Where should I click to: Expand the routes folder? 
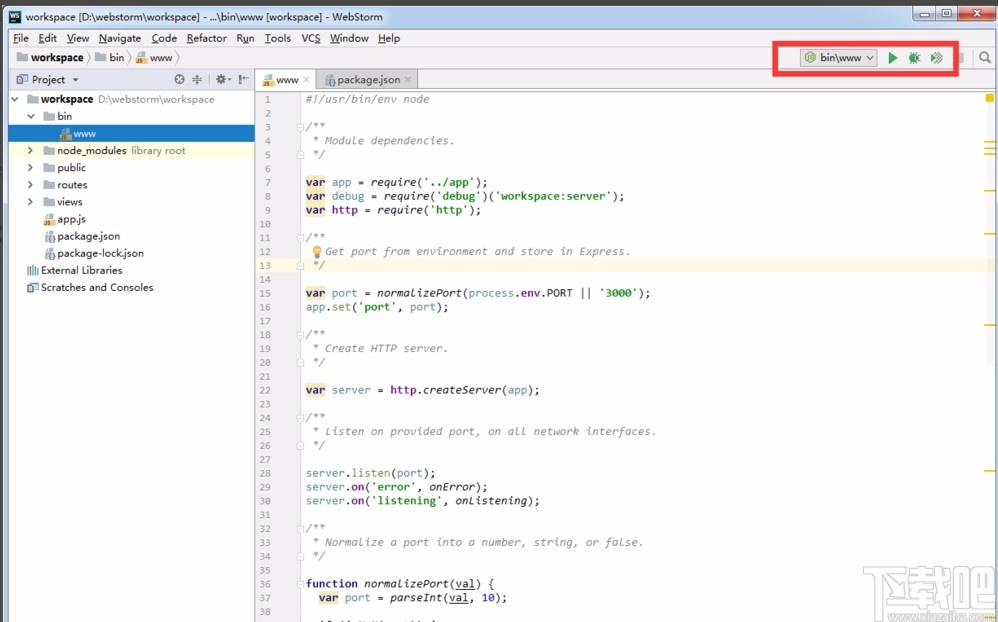coord(30,185)
